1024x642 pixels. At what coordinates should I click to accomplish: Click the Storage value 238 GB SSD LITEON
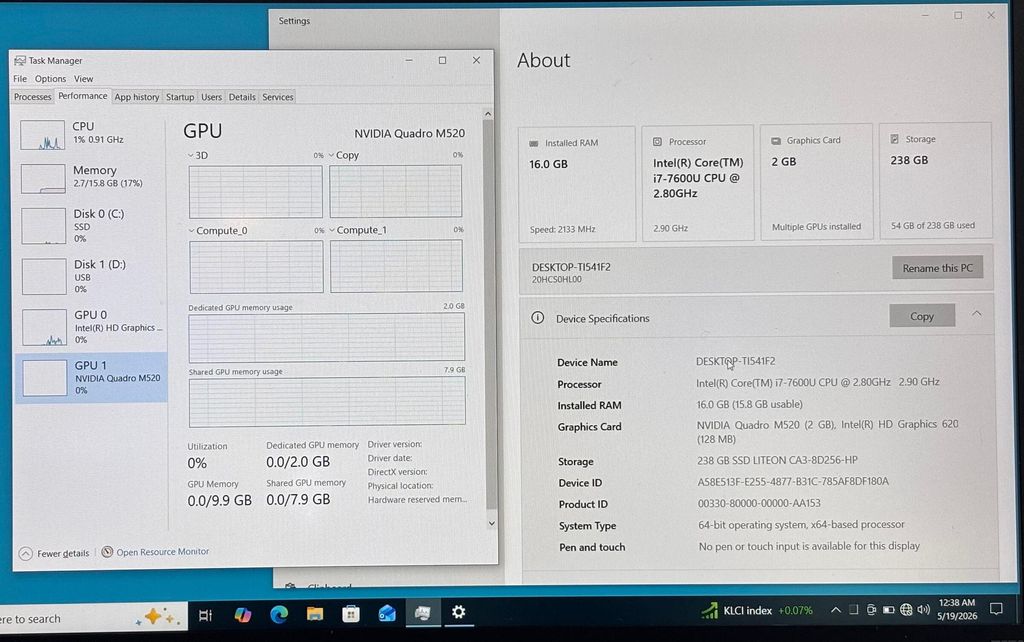tap(777, 460)
